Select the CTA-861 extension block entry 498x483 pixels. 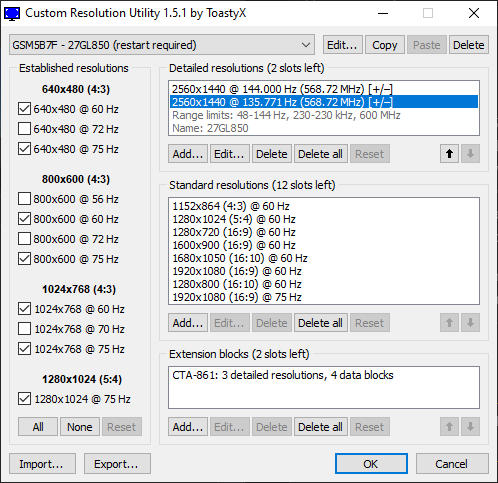(283, 375)
